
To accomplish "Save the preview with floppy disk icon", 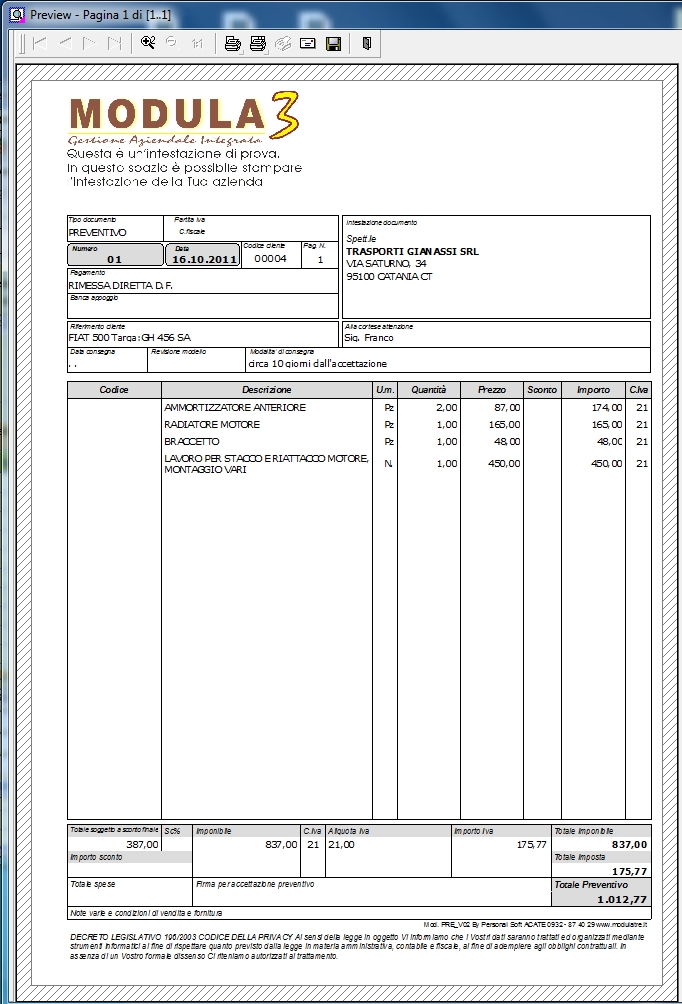I will 333,44.
